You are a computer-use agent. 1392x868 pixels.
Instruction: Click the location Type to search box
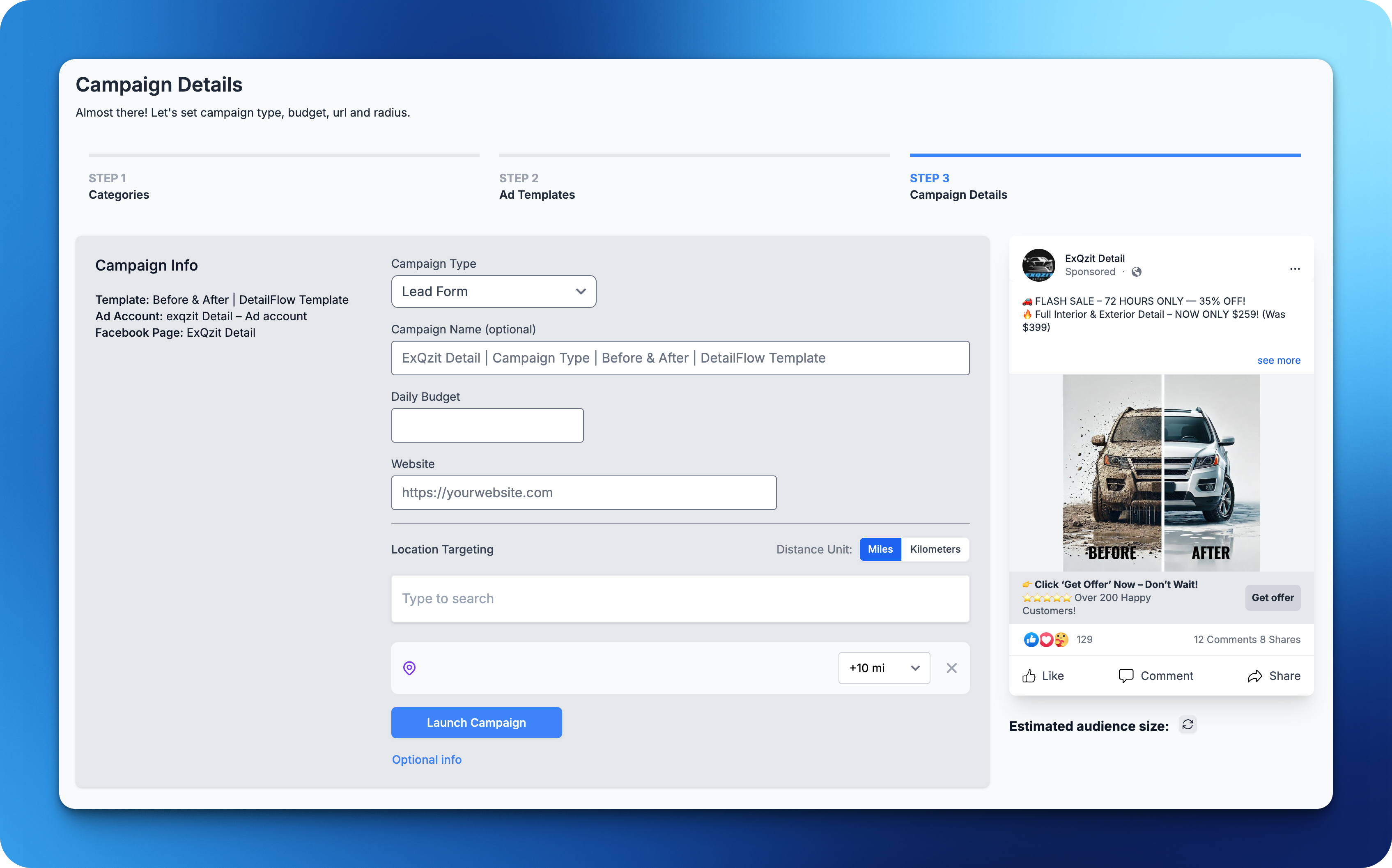tap(680, 598)
